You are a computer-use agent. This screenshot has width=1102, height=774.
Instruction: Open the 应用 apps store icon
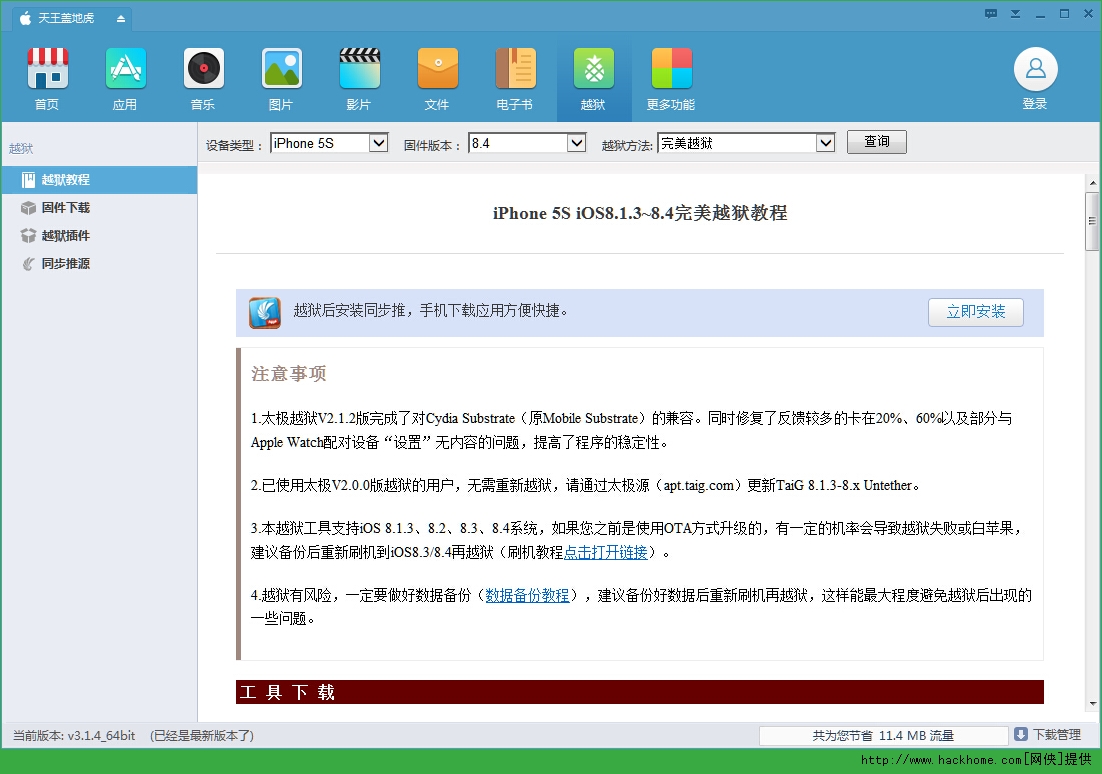tap(125, 69)
